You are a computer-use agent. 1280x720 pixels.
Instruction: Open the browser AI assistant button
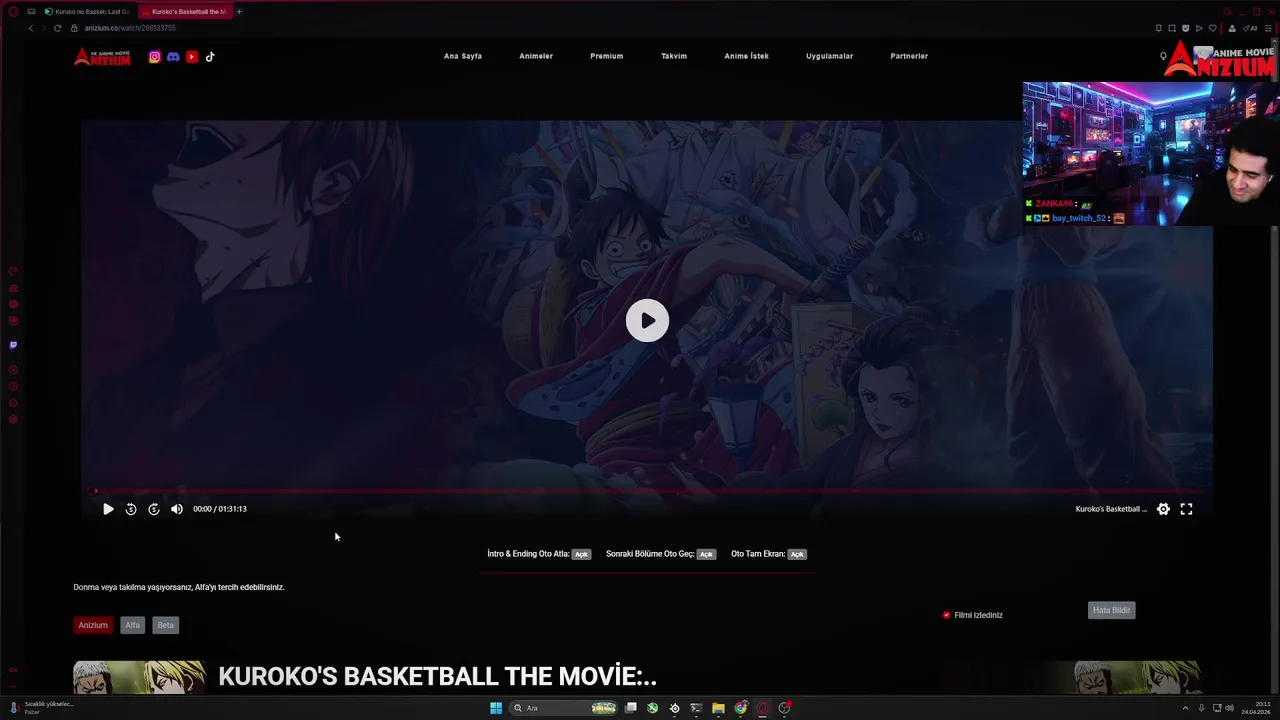pos(1250,28)
